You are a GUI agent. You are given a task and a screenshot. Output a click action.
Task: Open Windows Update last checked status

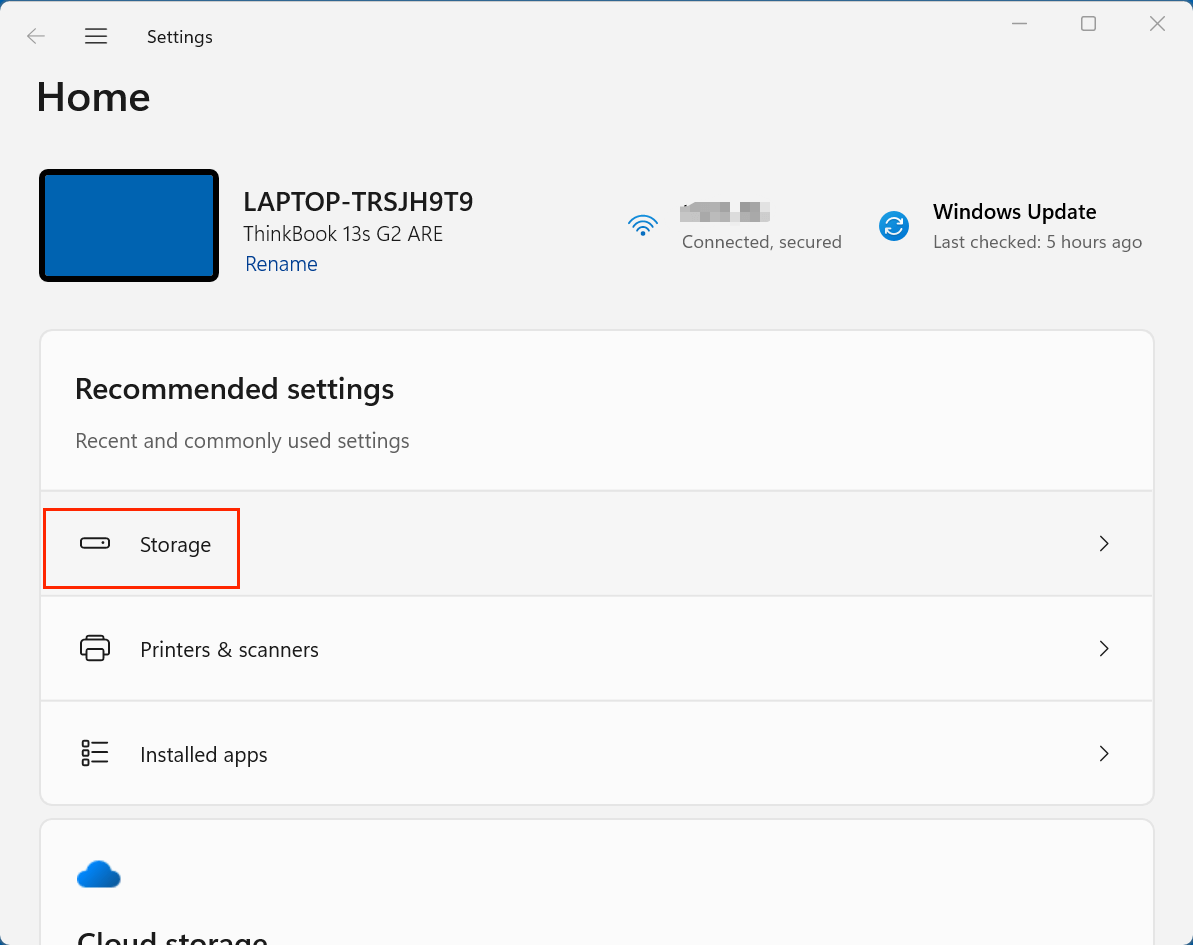coord(1037,242)
